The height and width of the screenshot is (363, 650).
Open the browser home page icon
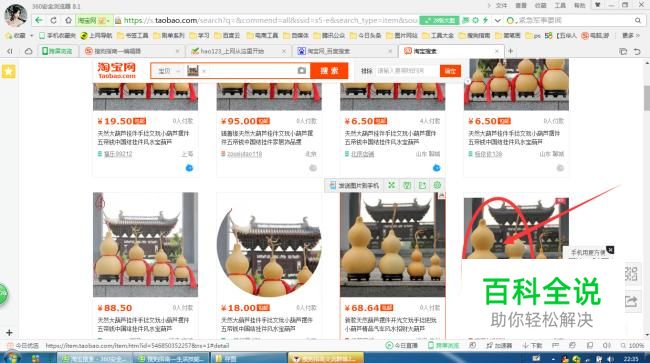click(68, 20)
